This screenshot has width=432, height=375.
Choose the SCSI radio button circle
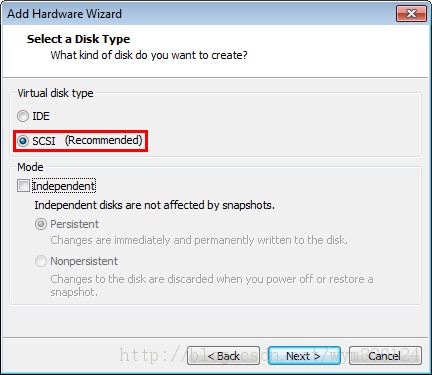point(23,141)
